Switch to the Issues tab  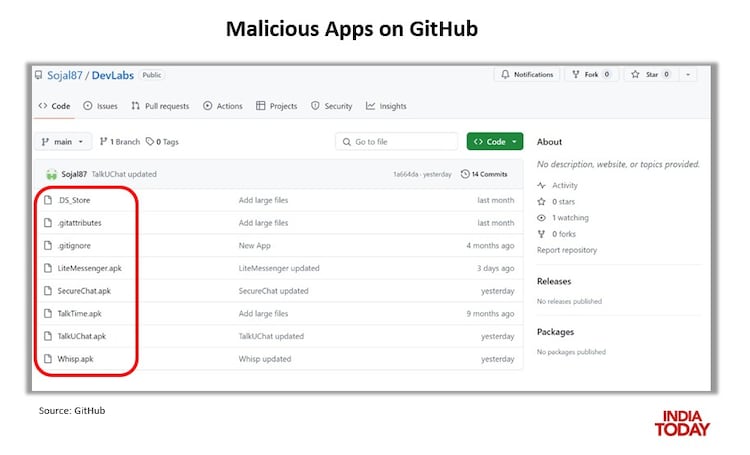pos(101,106)
